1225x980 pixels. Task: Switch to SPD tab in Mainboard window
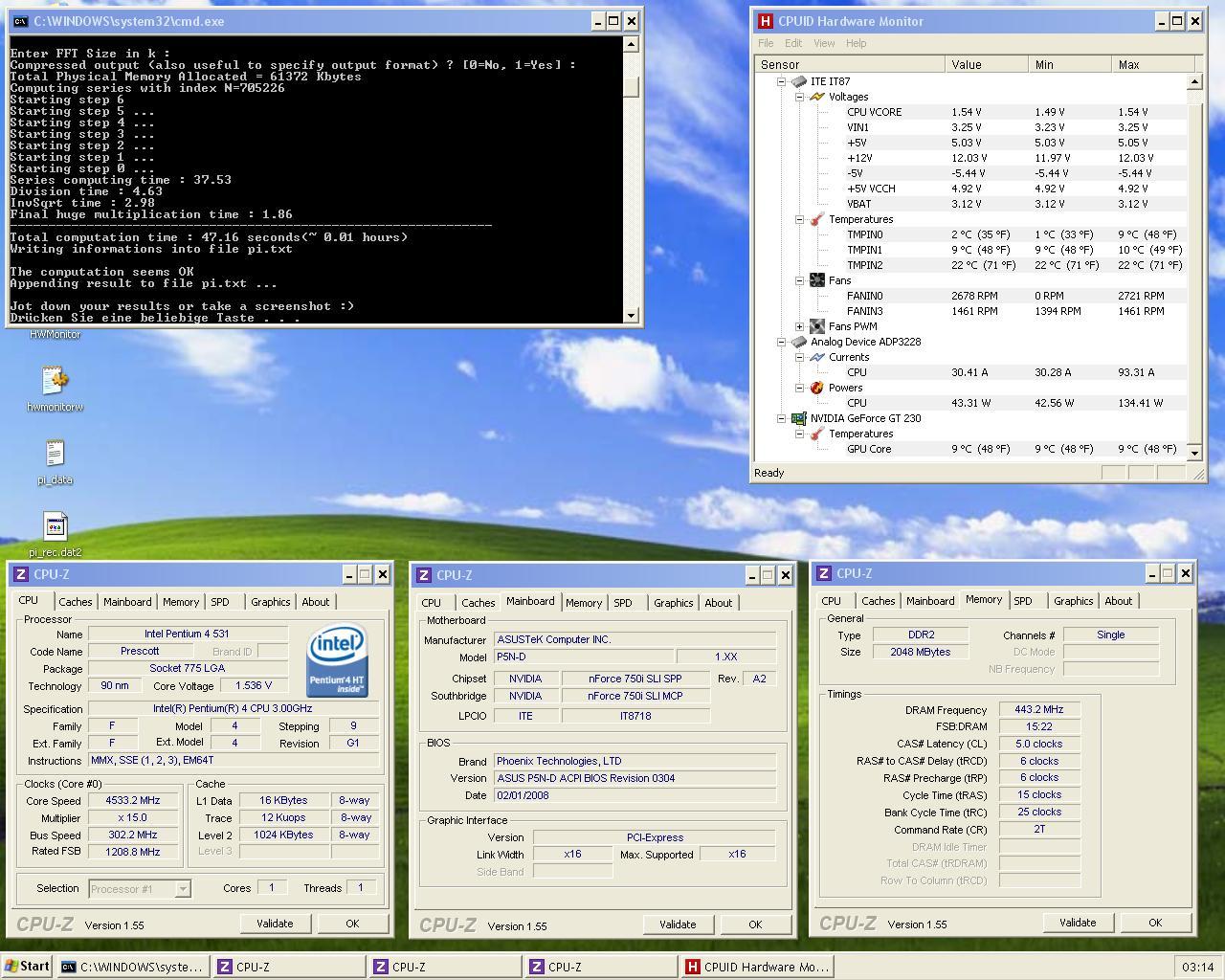(623, 603)
